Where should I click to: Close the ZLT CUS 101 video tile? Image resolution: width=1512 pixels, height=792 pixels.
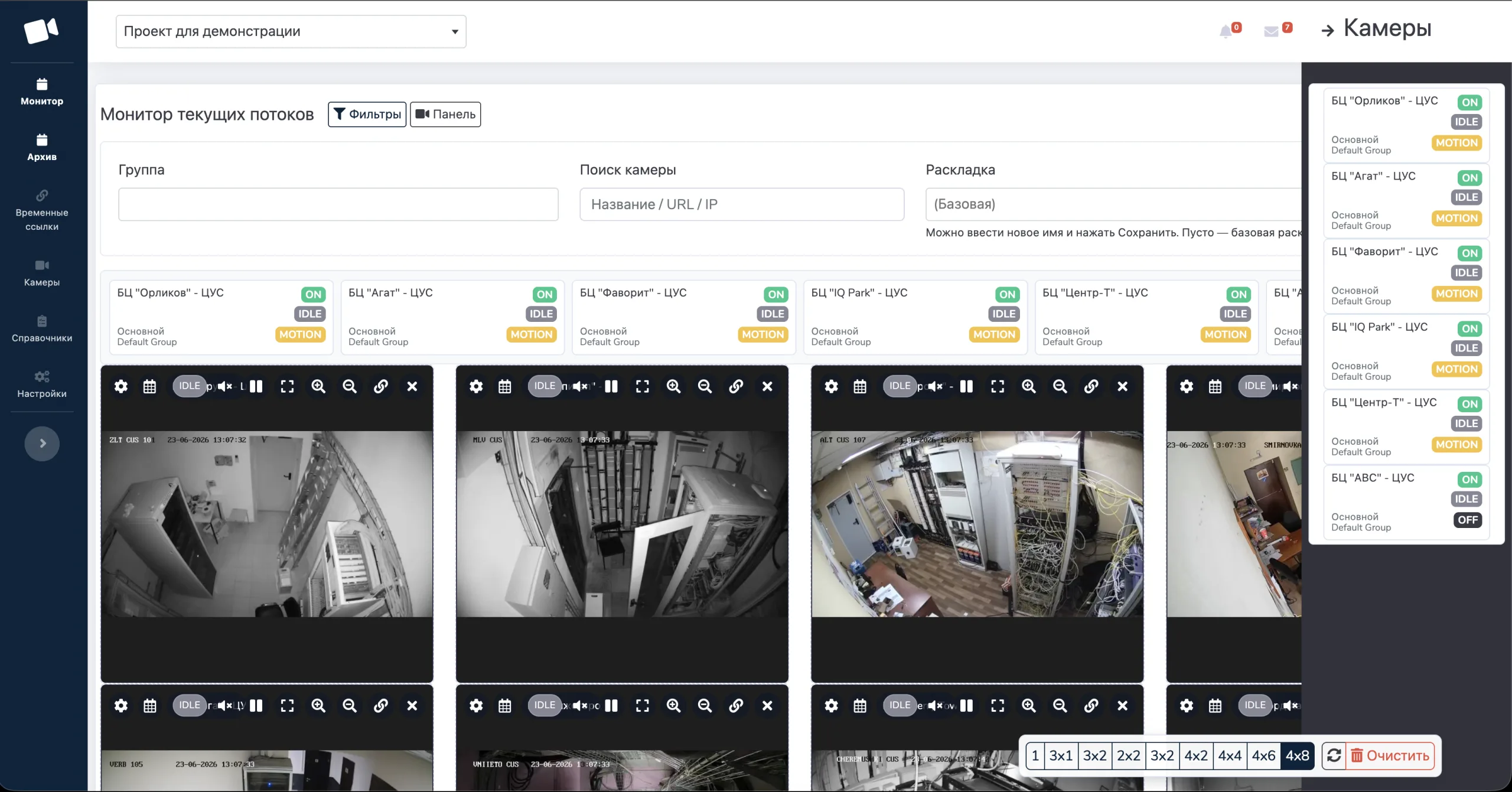tap(412, 386)
